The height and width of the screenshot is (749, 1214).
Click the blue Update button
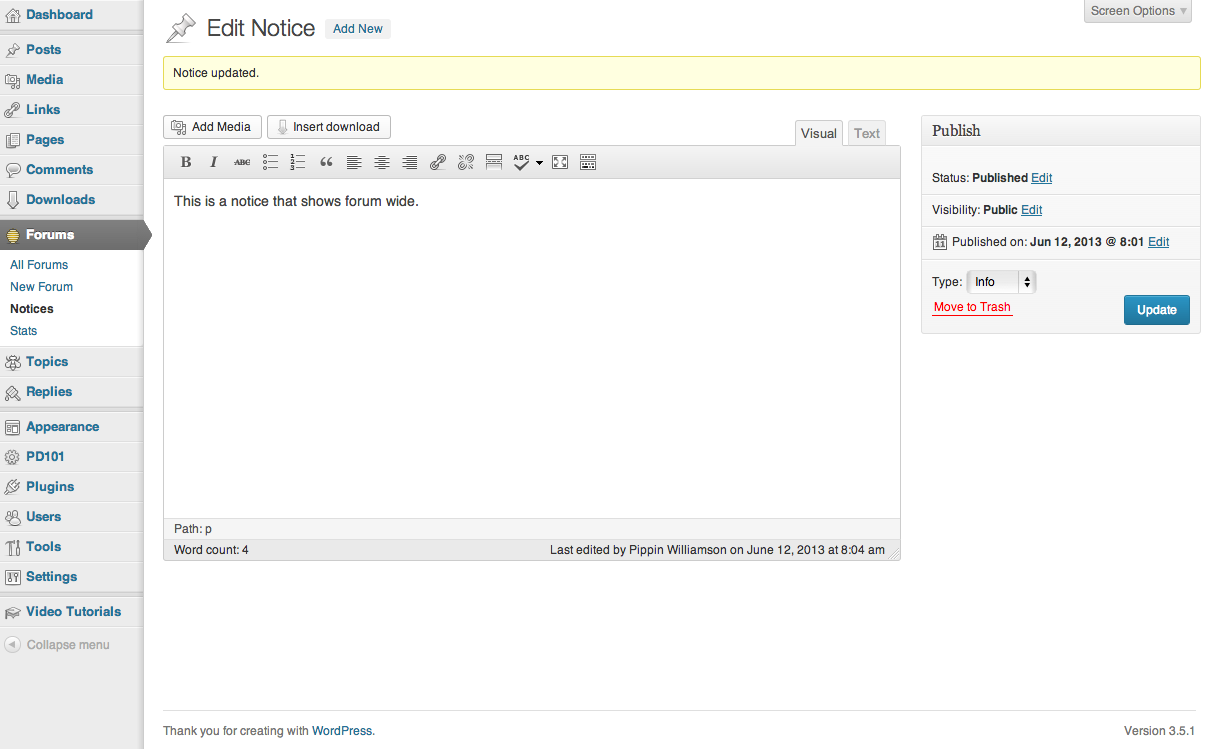click(1156, 310)
